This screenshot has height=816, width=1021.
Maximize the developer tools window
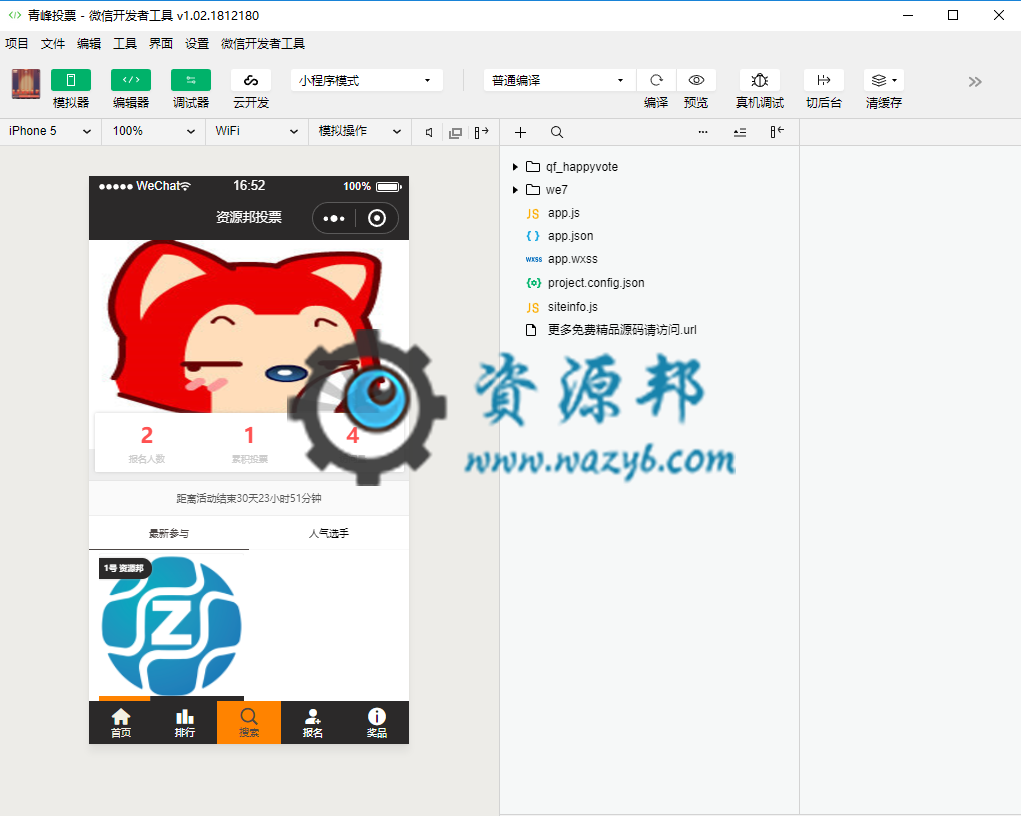(953, 15)
